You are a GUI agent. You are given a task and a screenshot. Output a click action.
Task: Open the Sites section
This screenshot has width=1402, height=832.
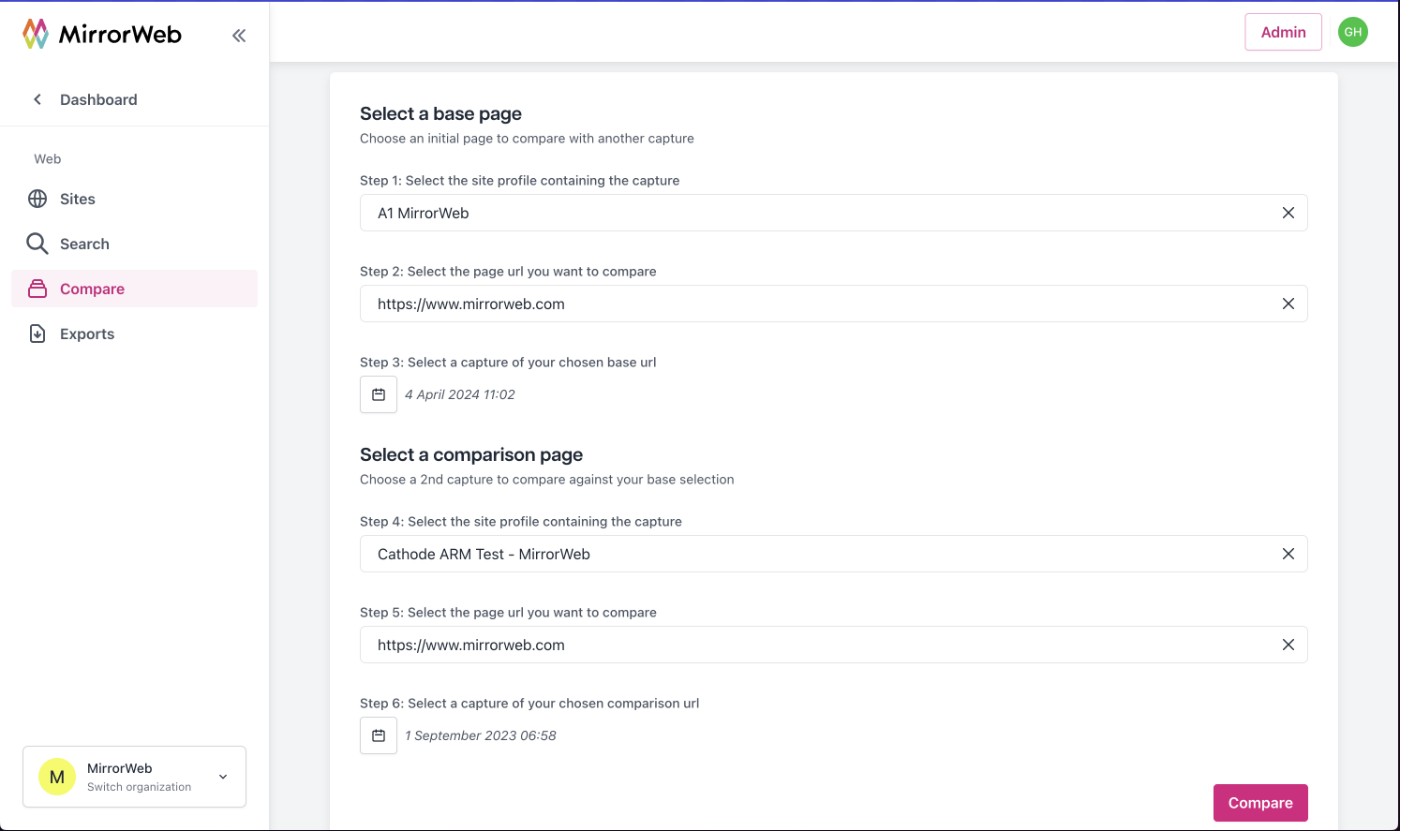134,198
